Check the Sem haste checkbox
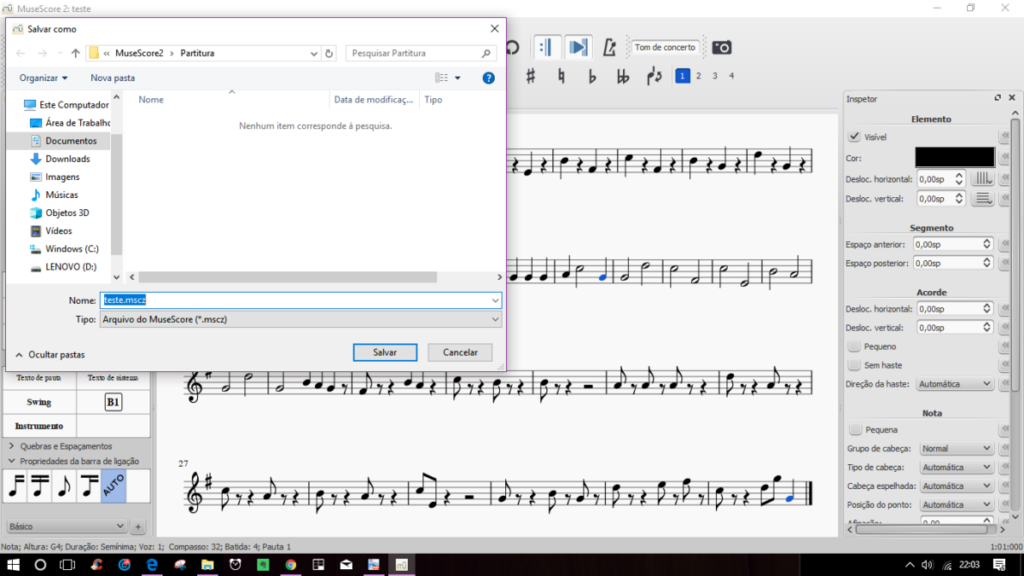Image resolution: width=1024 pixels, height=576 pixels. 854,365
